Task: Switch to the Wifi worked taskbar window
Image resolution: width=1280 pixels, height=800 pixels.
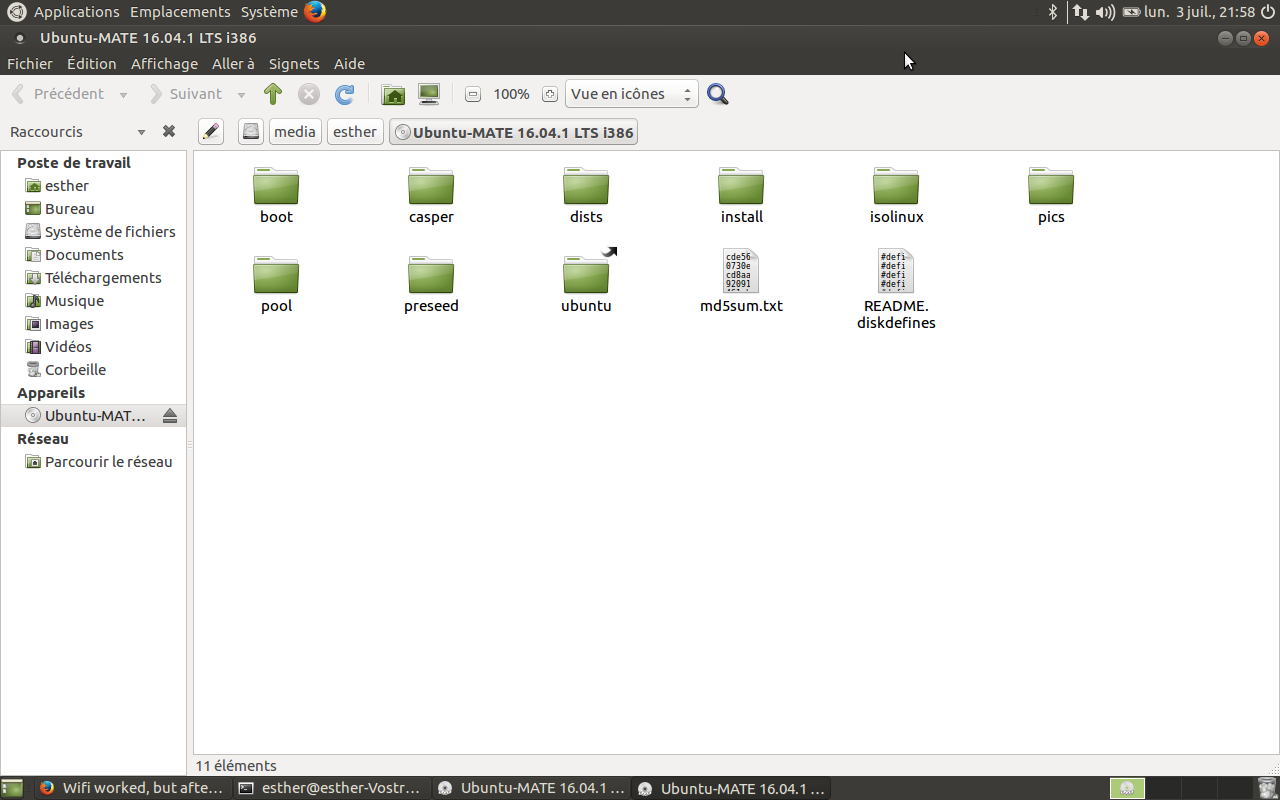Action: click(132, 788)
